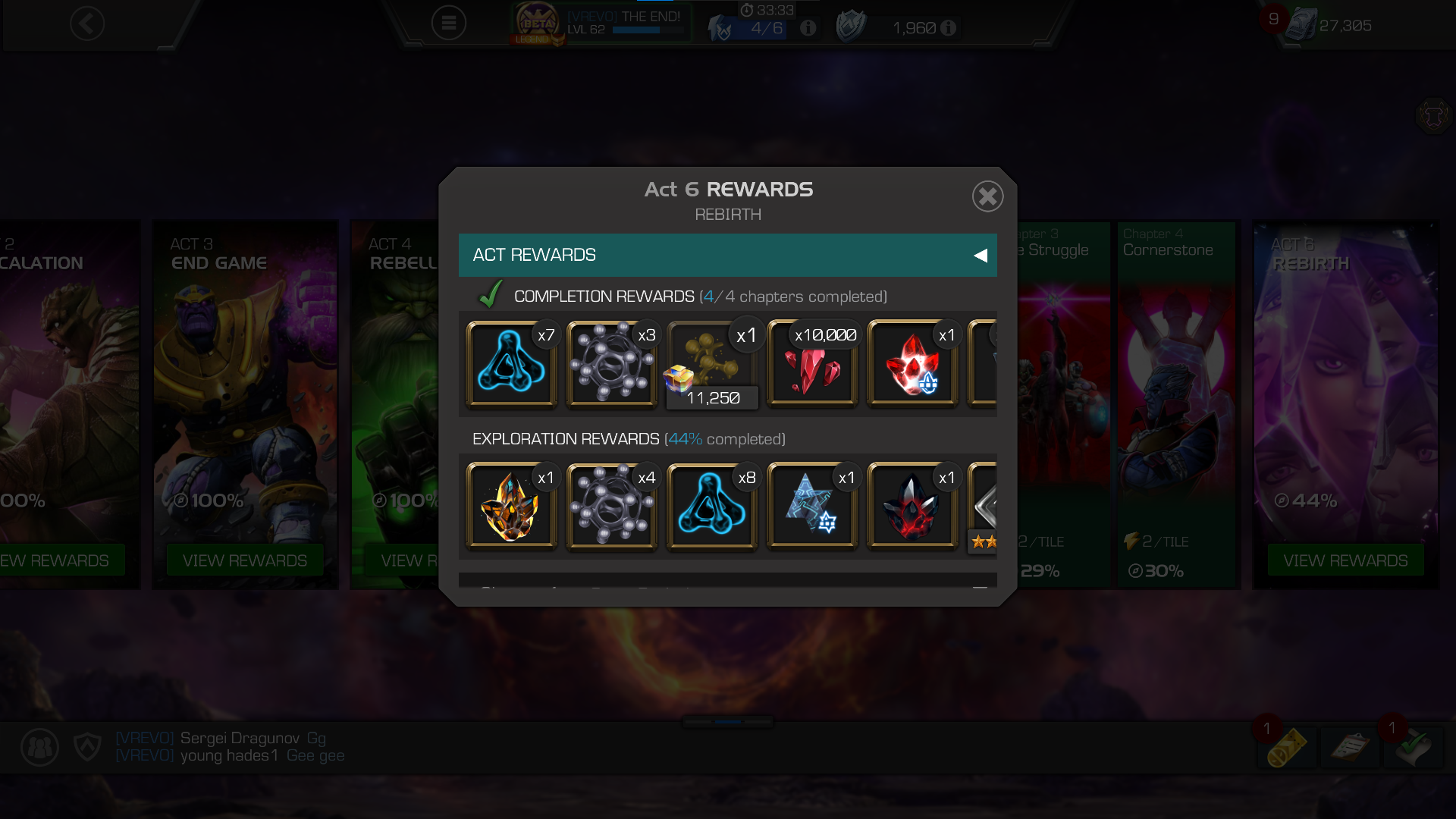The height and width of the screenshot is (819, 1456).
Task: Open the Act 4 Rebellion card
Action: click(394, 404)
